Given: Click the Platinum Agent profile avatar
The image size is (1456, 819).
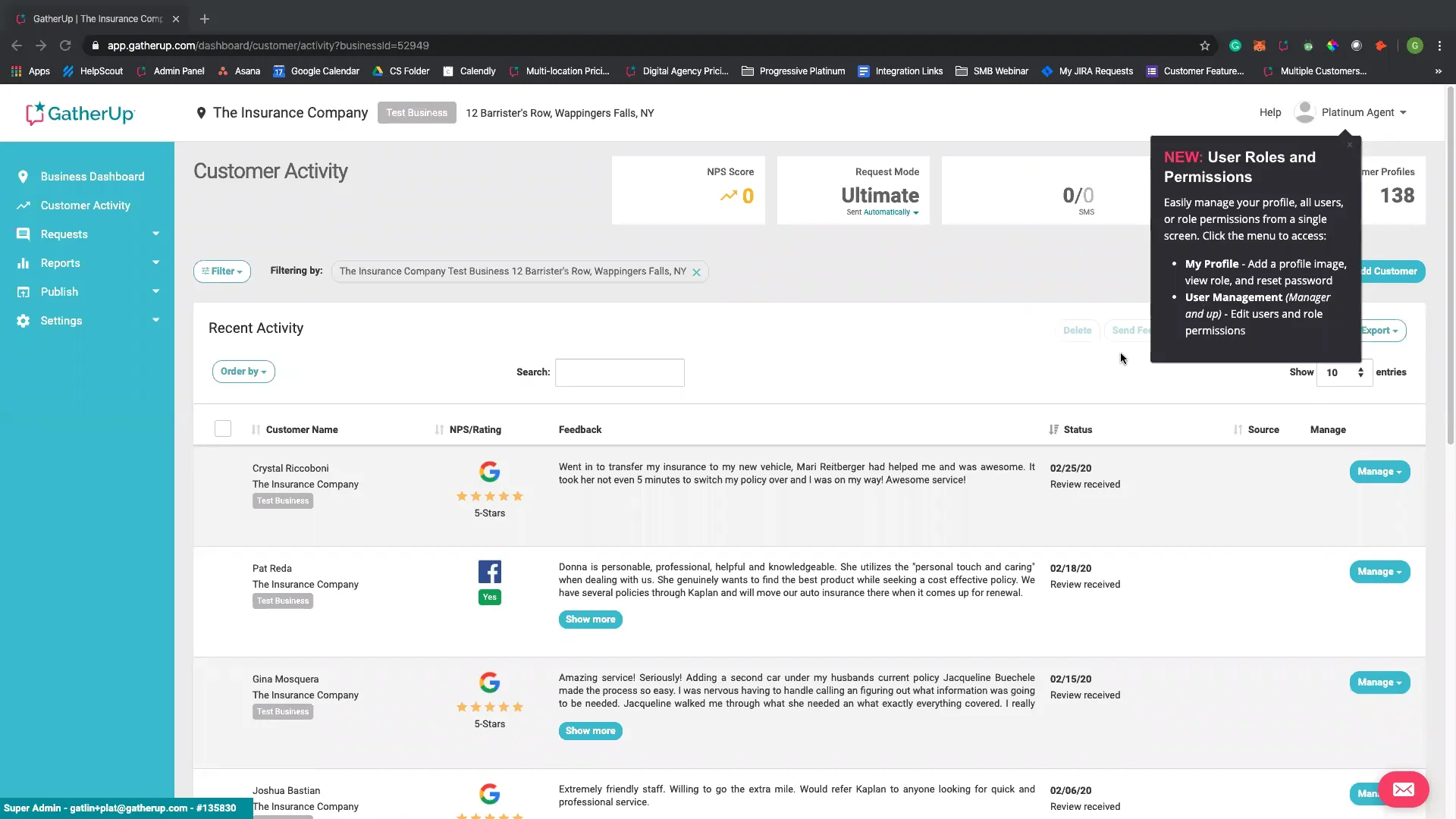Looking at the screenshot, I should pos(1304,112).
